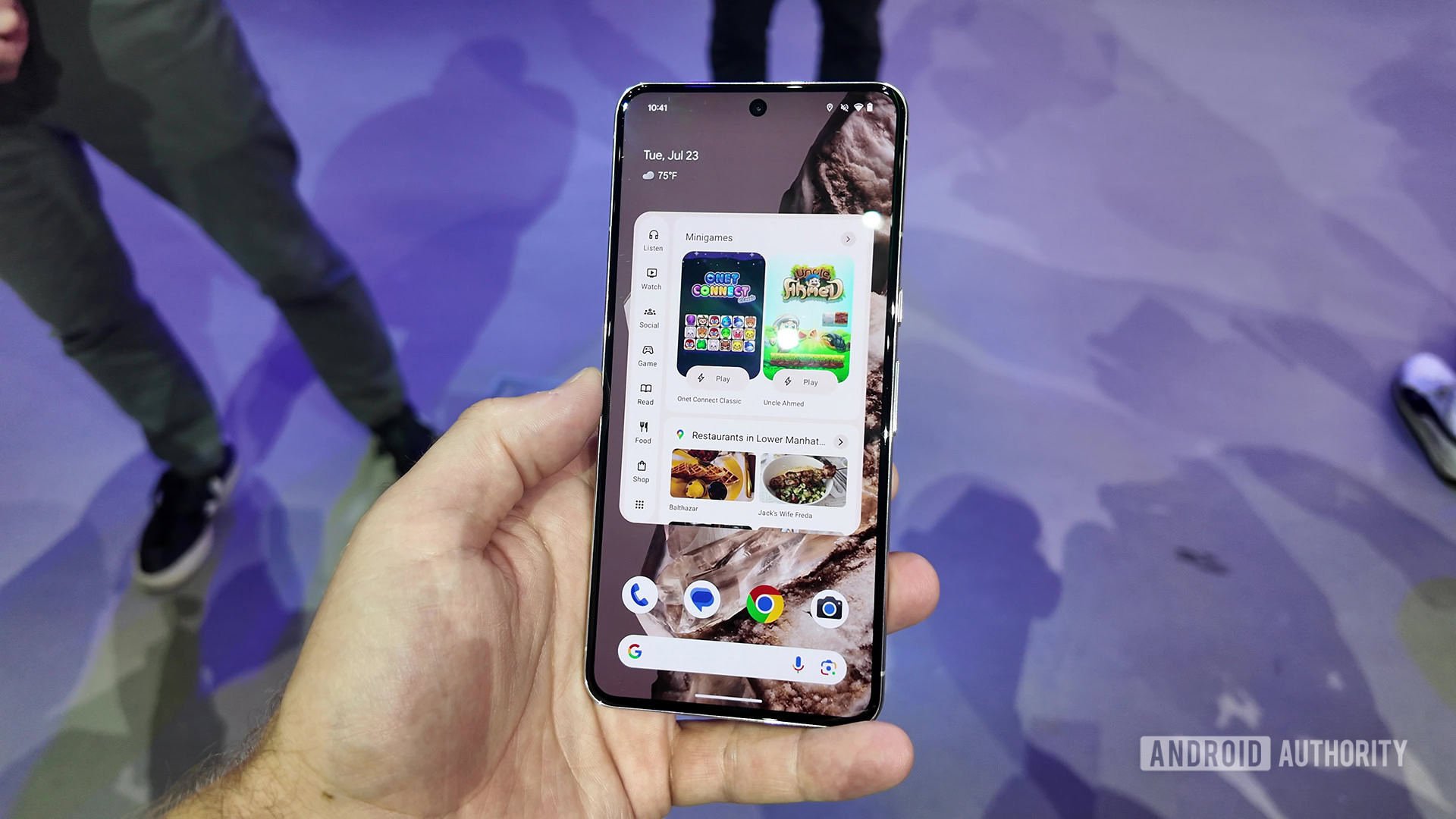The image size is (1456, 819).
Task: Expand the Minigames section arrow
Action: click(x=848, y=237)
